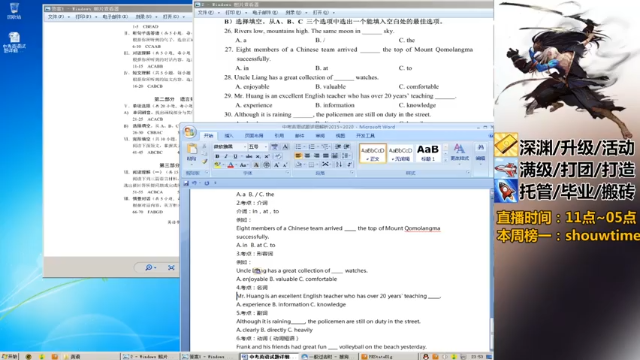This screenshot has width=640, height=360.
Task: Click the Format Painter brush icon
Action: point(204,162)
